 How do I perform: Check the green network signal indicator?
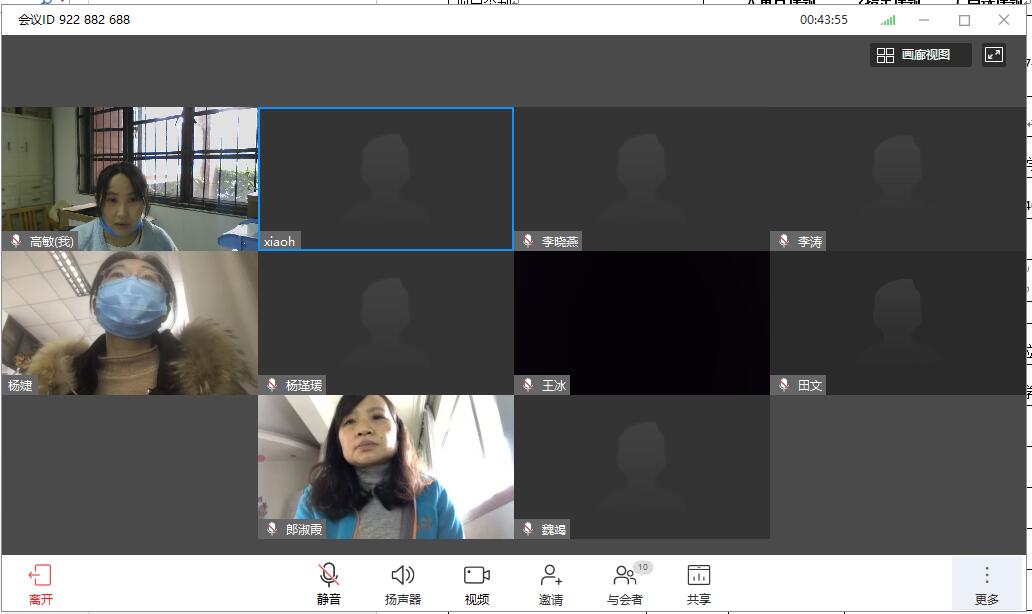coord(888,20)
